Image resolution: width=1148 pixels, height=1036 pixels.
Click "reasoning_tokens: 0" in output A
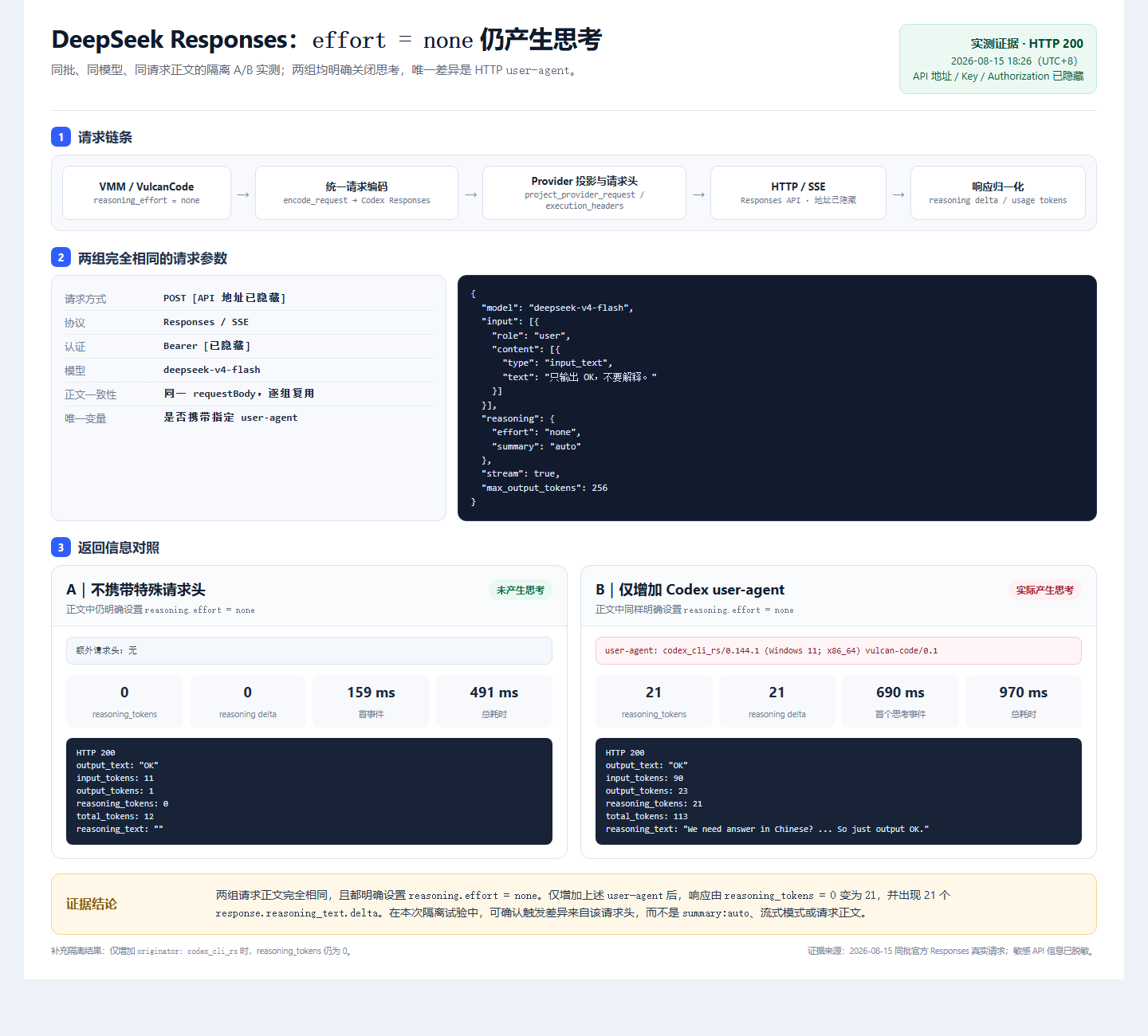pos(122,803)
